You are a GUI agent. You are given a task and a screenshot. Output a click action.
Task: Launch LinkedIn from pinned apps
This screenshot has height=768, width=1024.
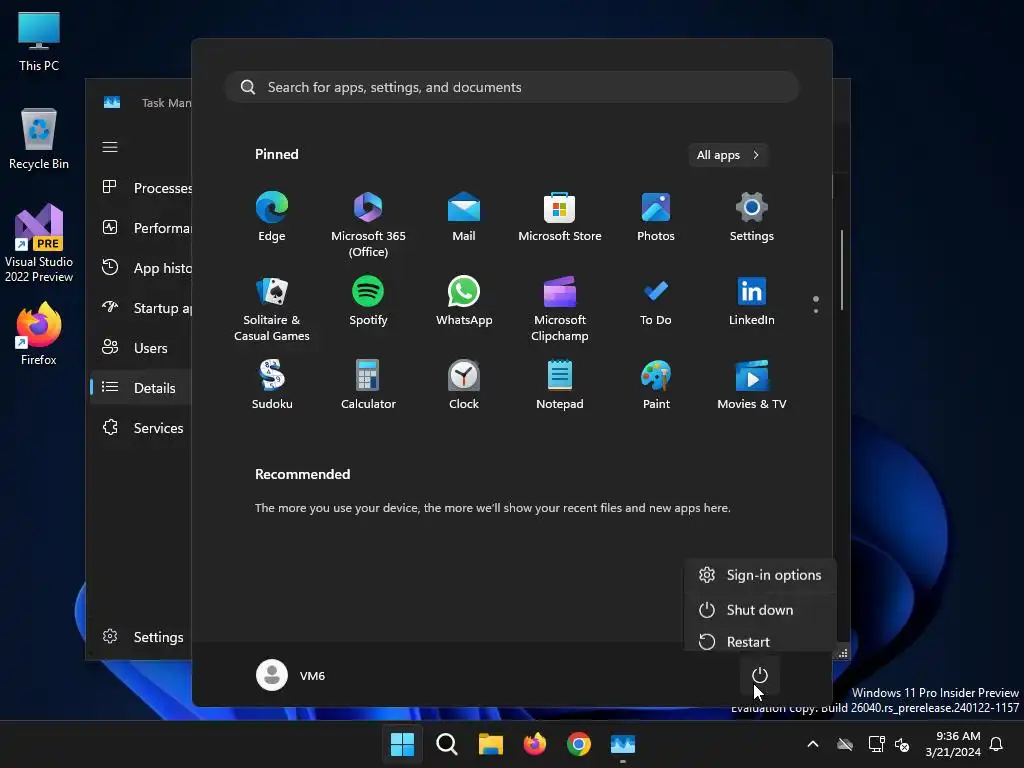752,301
